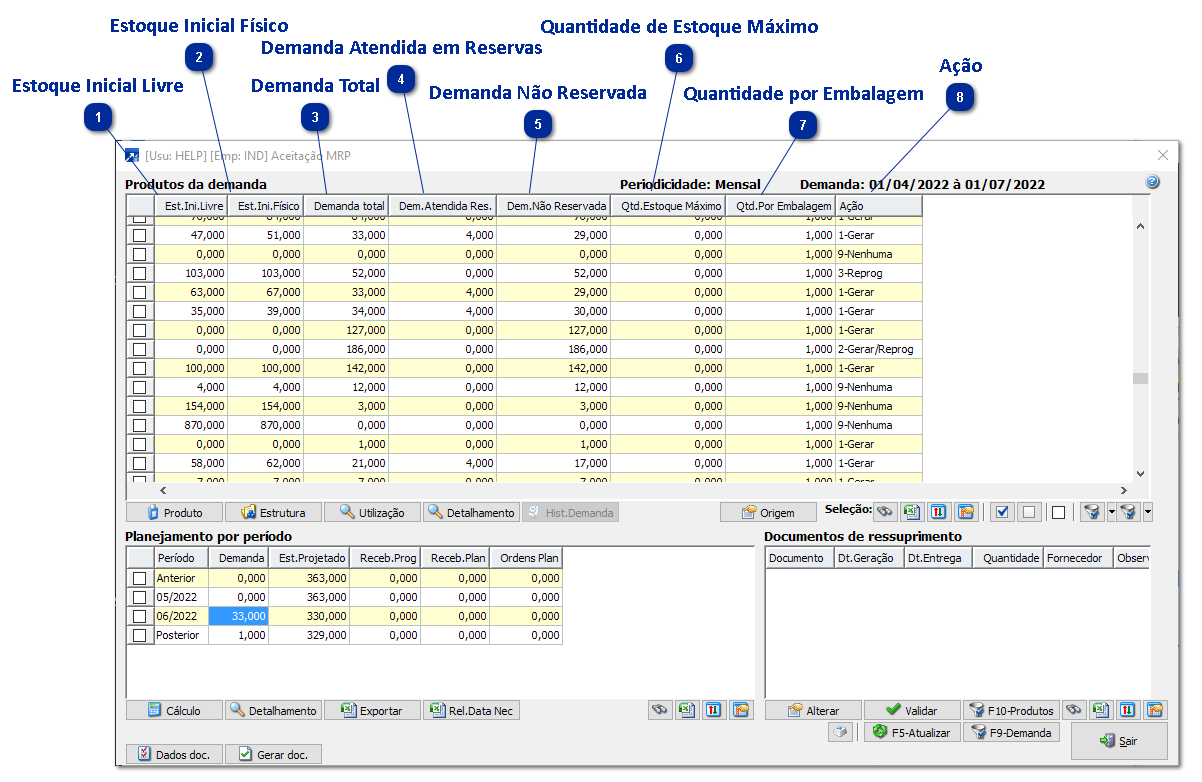Click the select-all checked box icon
This screenshot has width=1202, height=782.
[x=1003, y=512]
